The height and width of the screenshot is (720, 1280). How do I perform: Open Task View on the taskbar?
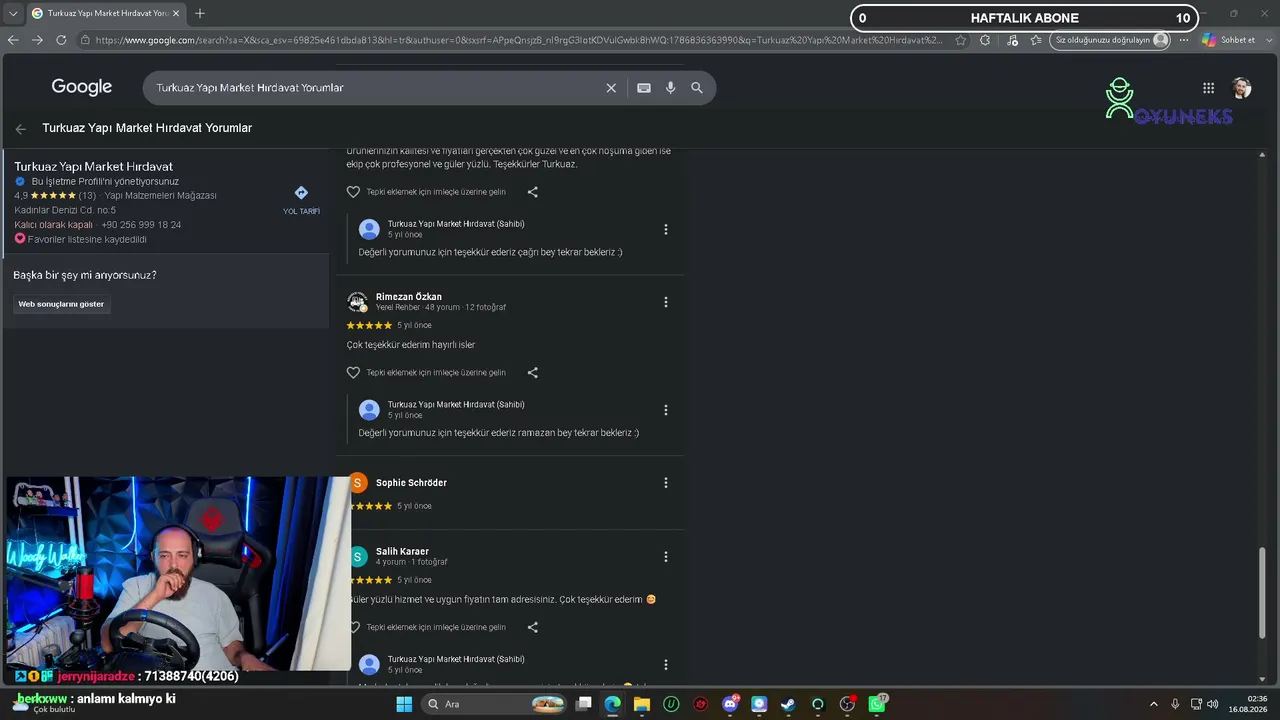pyautogui.click(x=584, y=704)
